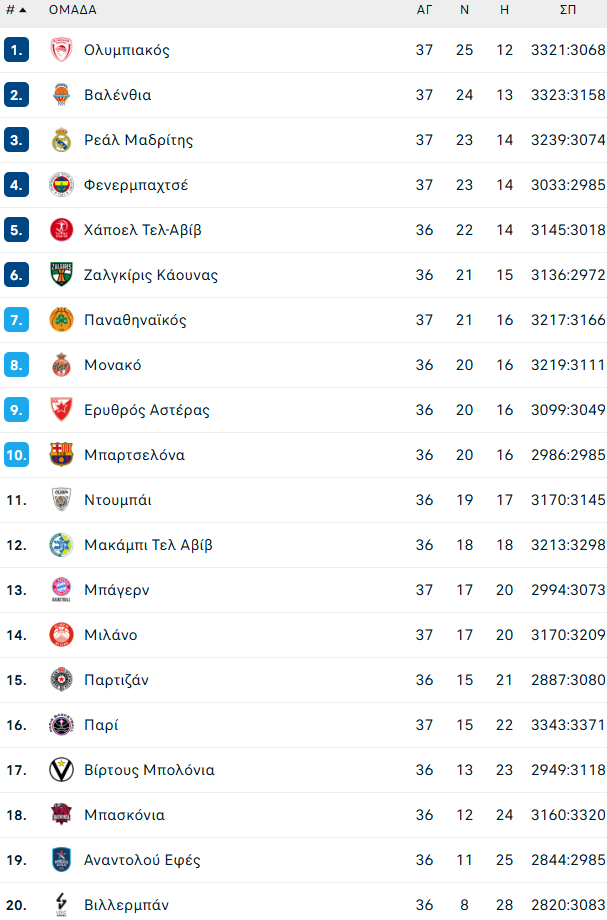Click the Zalgiris Kaunas green logo
The width and height of the screenshot is (607, 920).
coord(61,275)
